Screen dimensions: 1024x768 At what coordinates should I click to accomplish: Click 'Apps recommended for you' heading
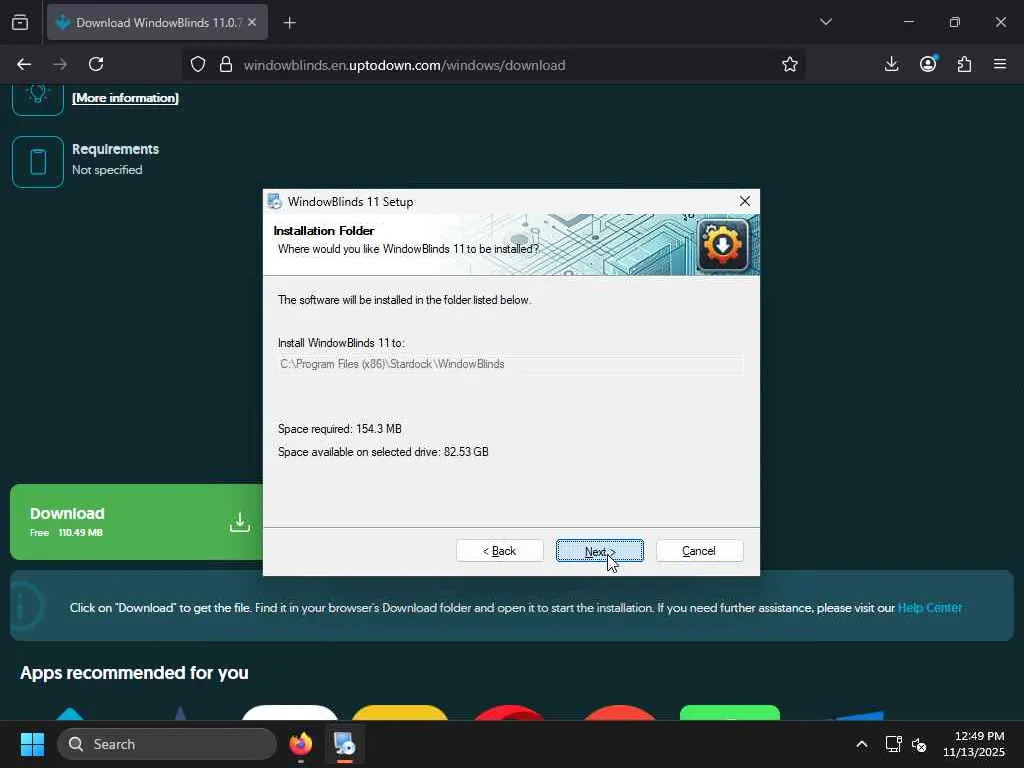point(135,673)
